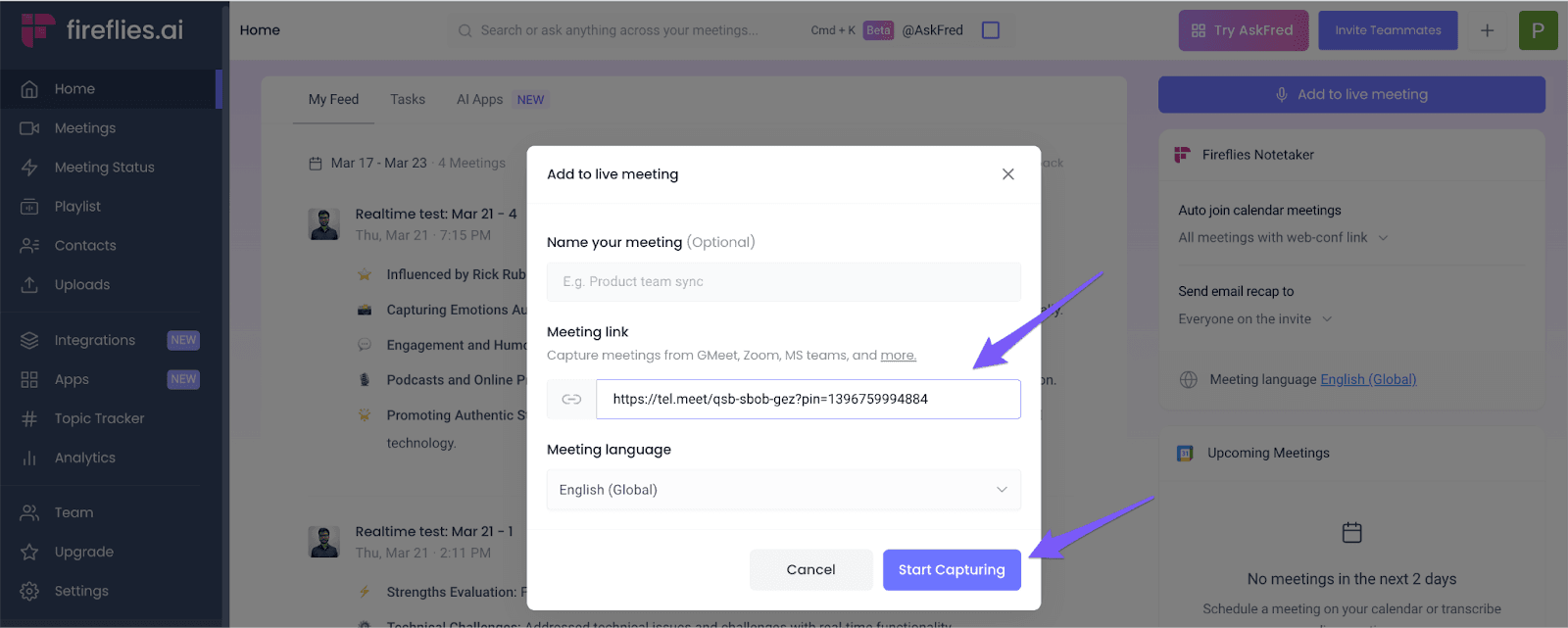Expand Everyone on the invite dropdown

tap(1255, 319)
